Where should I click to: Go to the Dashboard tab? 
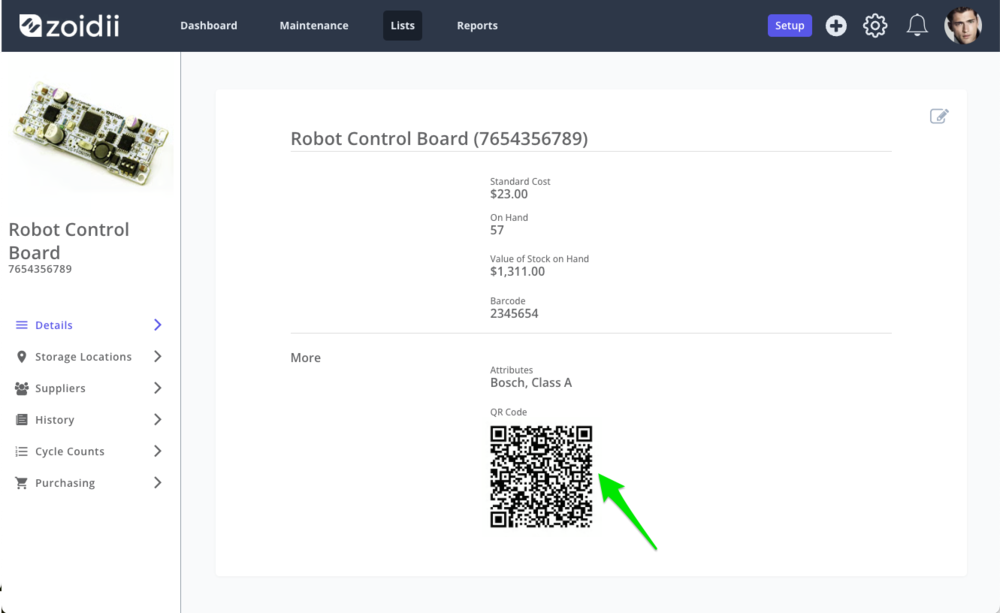[209, 26]
